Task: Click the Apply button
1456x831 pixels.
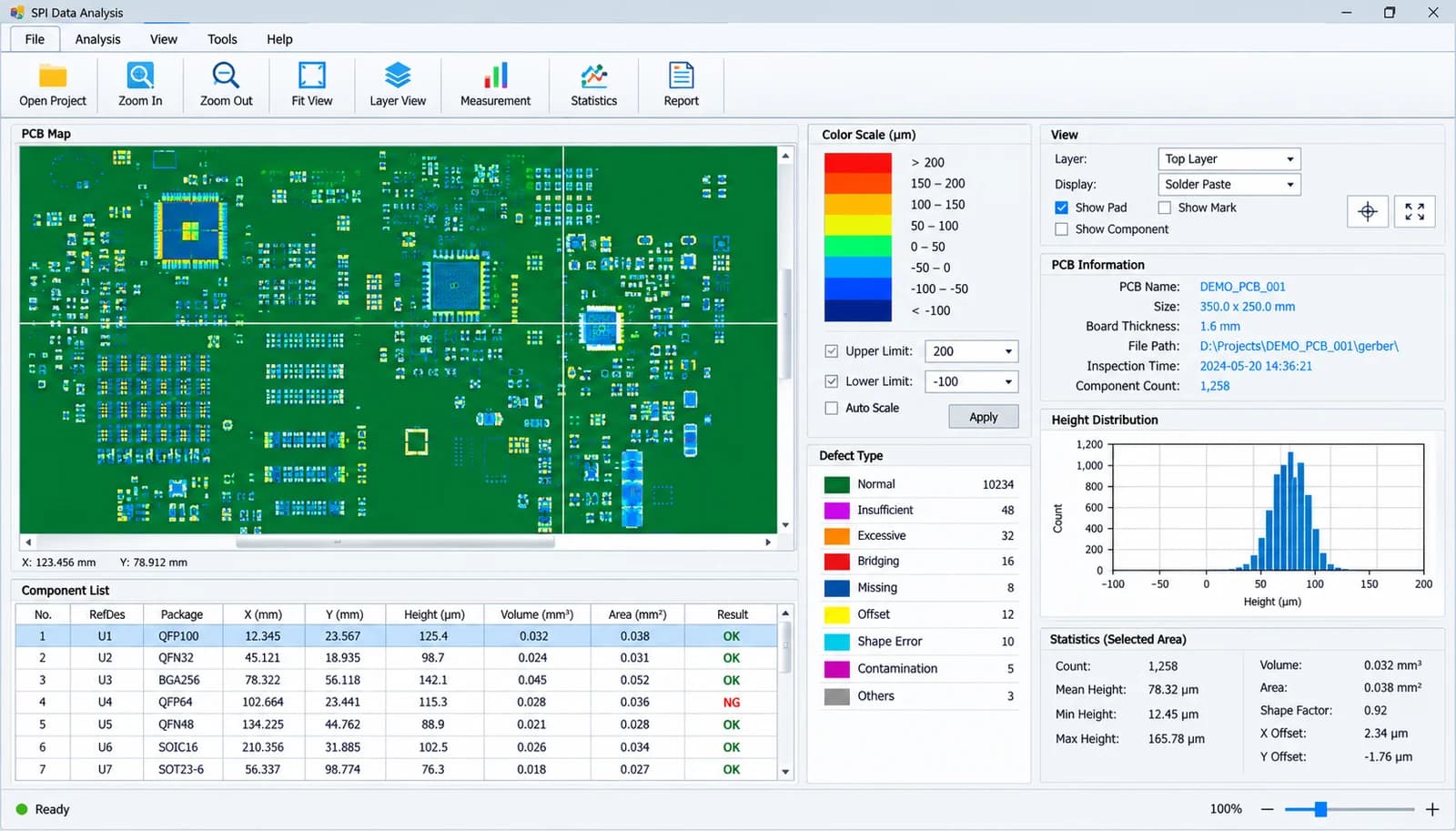Action: [983, 417]
